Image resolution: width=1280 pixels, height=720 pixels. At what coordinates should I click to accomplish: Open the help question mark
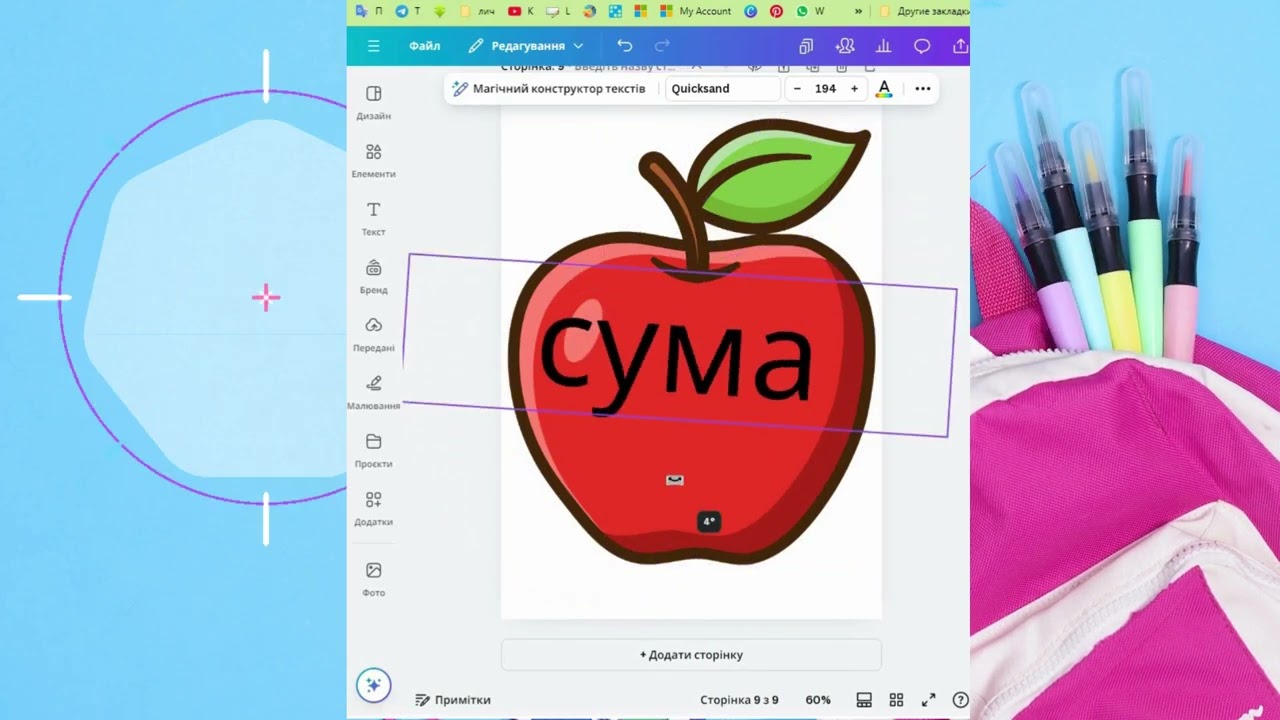click(x=960, y=700)
